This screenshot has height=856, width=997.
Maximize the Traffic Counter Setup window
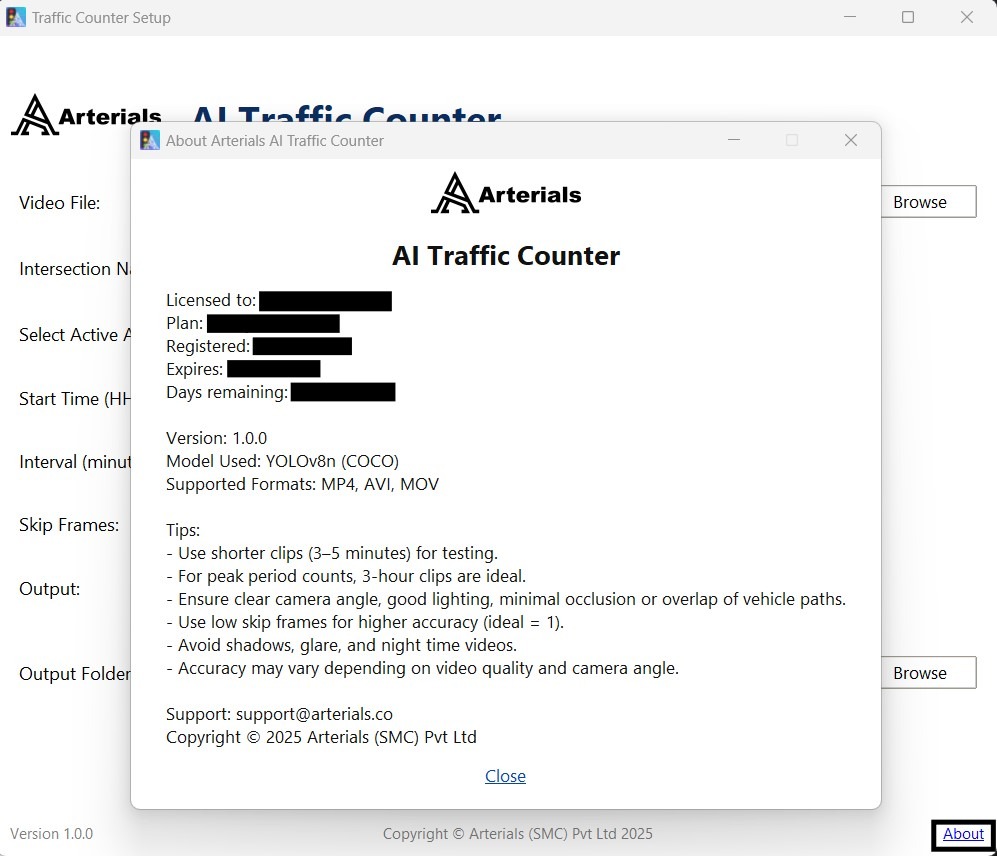(x=908, y=17)
